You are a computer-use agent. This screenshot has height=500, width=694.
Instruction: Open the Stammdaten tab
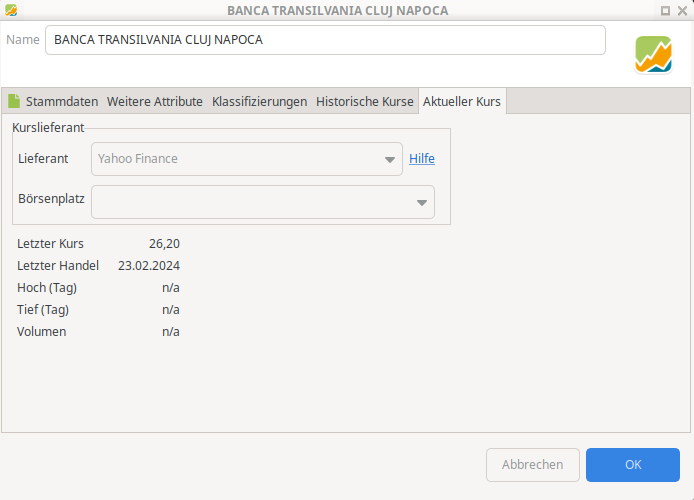[53, 101]
